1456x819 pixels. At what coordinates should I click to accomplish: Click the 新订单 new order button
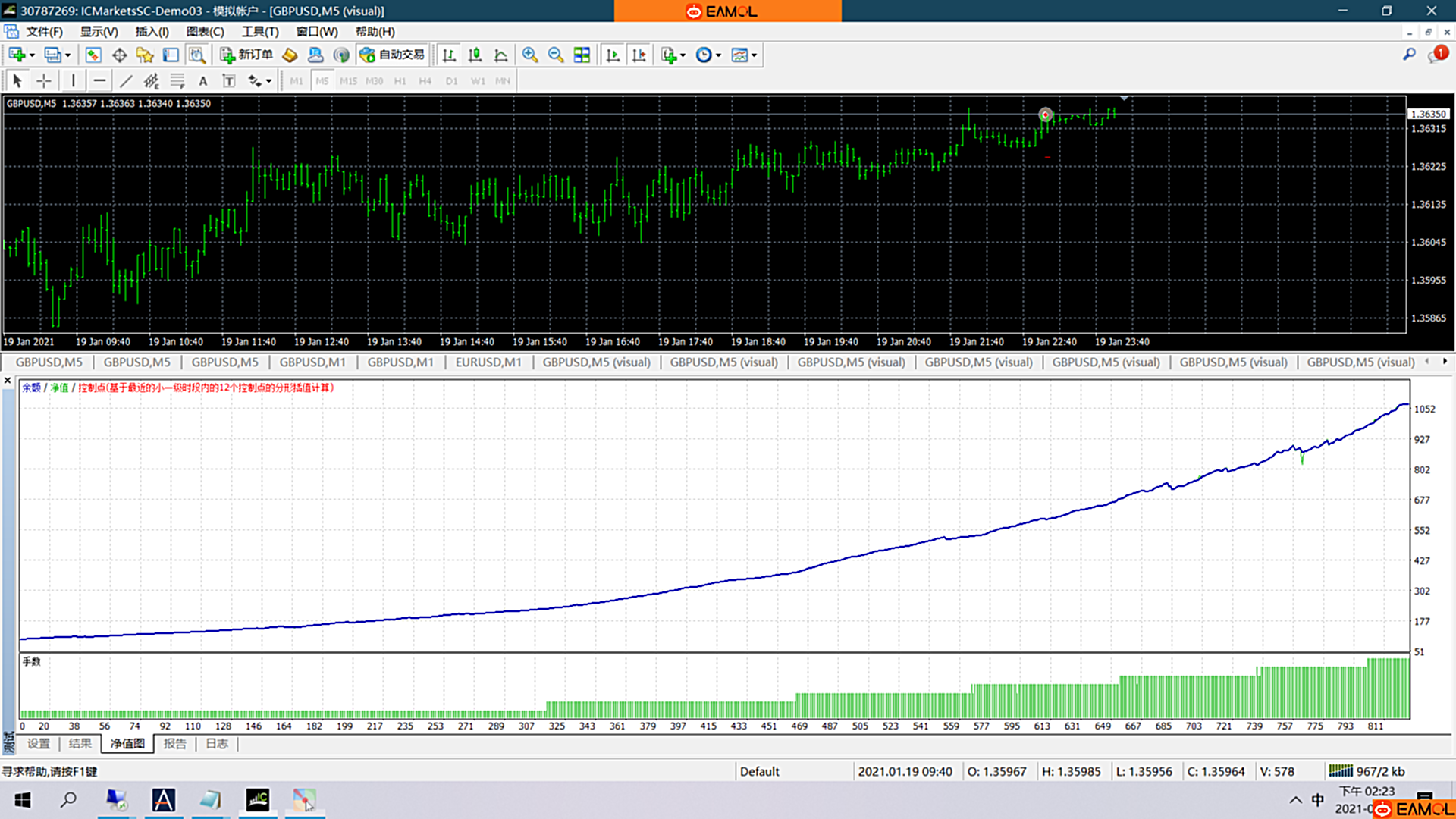(x=246, y=55)
